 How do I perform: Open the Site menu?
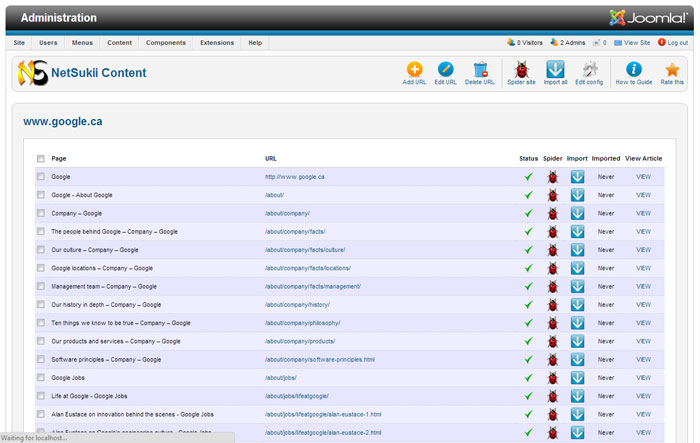[19, 43]
